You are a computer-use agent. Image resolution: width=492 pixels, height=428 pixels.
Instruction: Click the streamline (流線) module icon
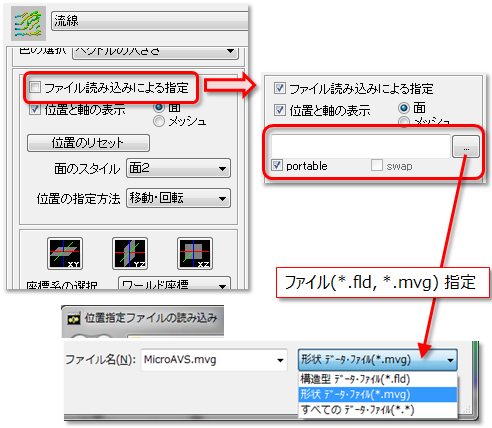(28, 23)
